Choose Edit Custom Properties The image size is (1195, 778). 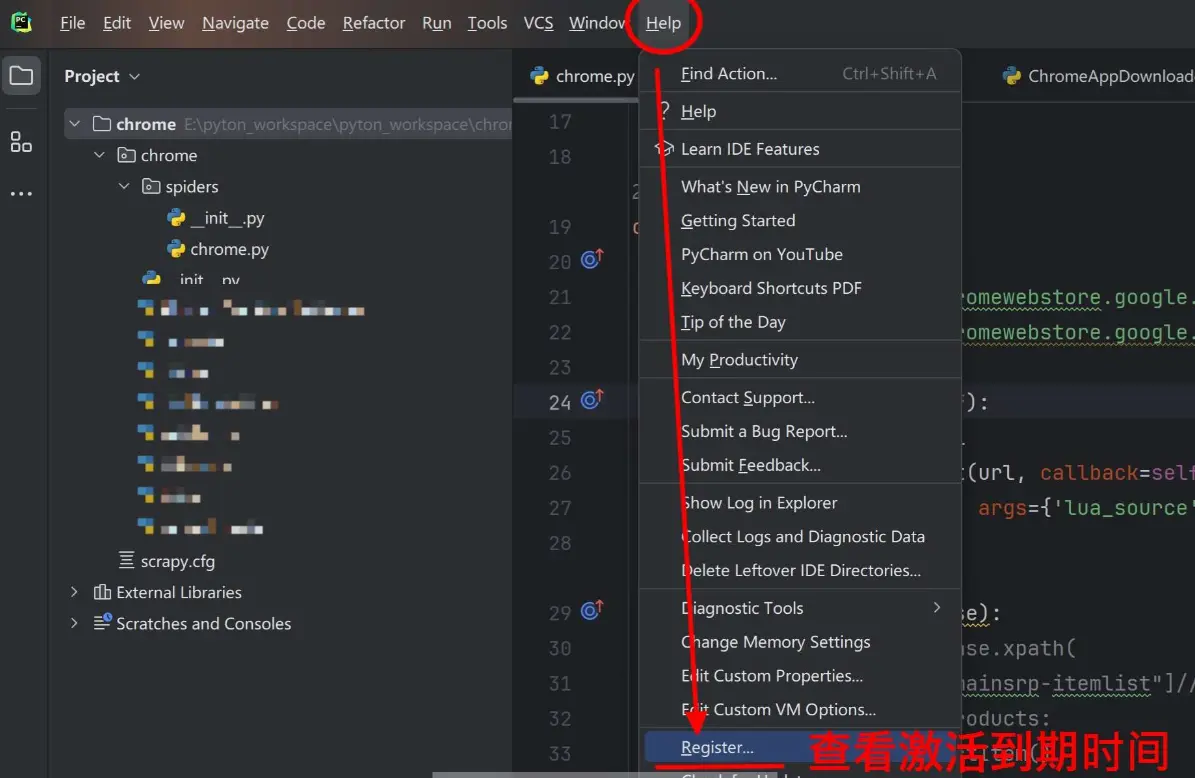[x=800, y=676]
